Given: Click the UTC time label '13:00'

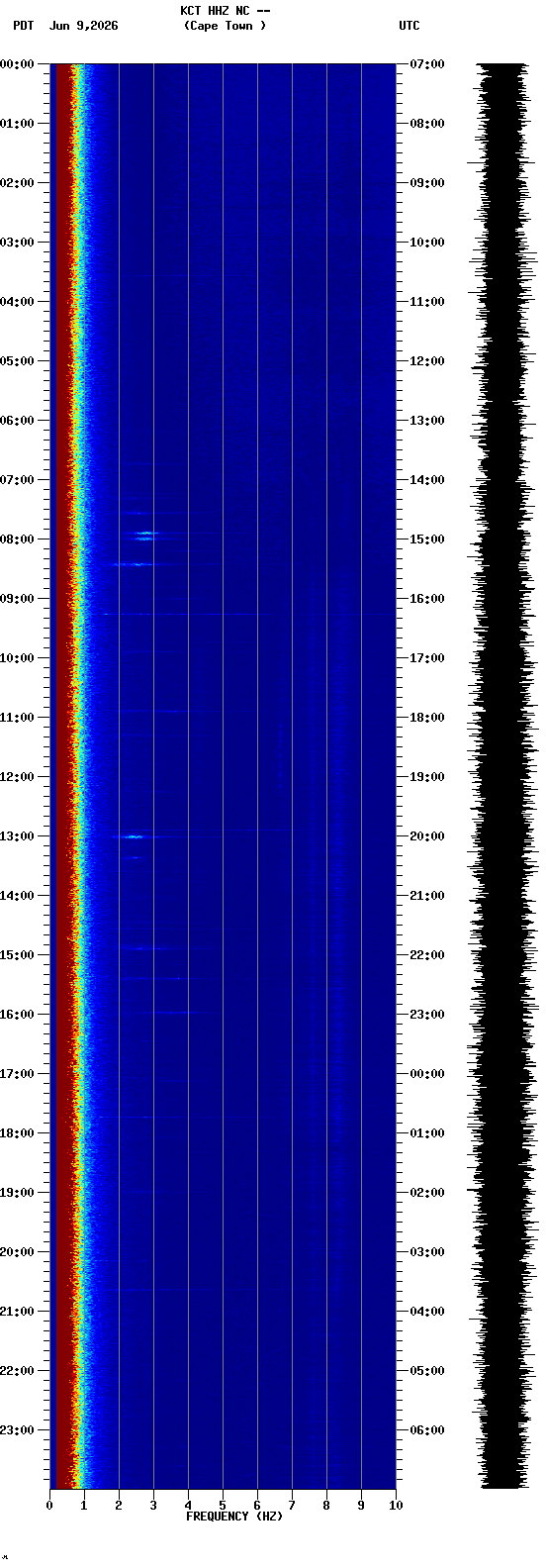Looking at the screenshot, I should [x=427, y=421].
